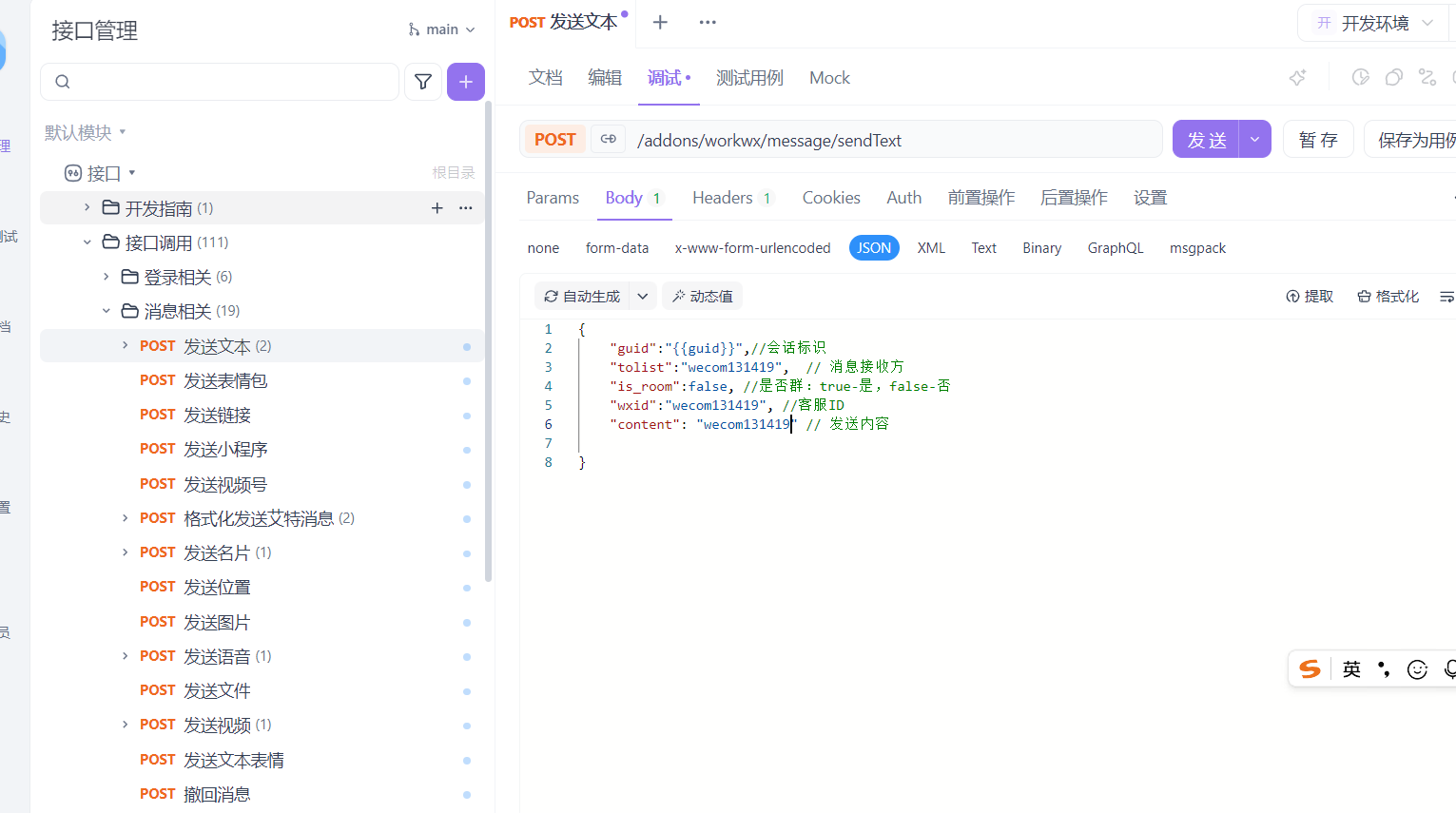Expand the 登录相关 folder

click(x=106, y=277)
